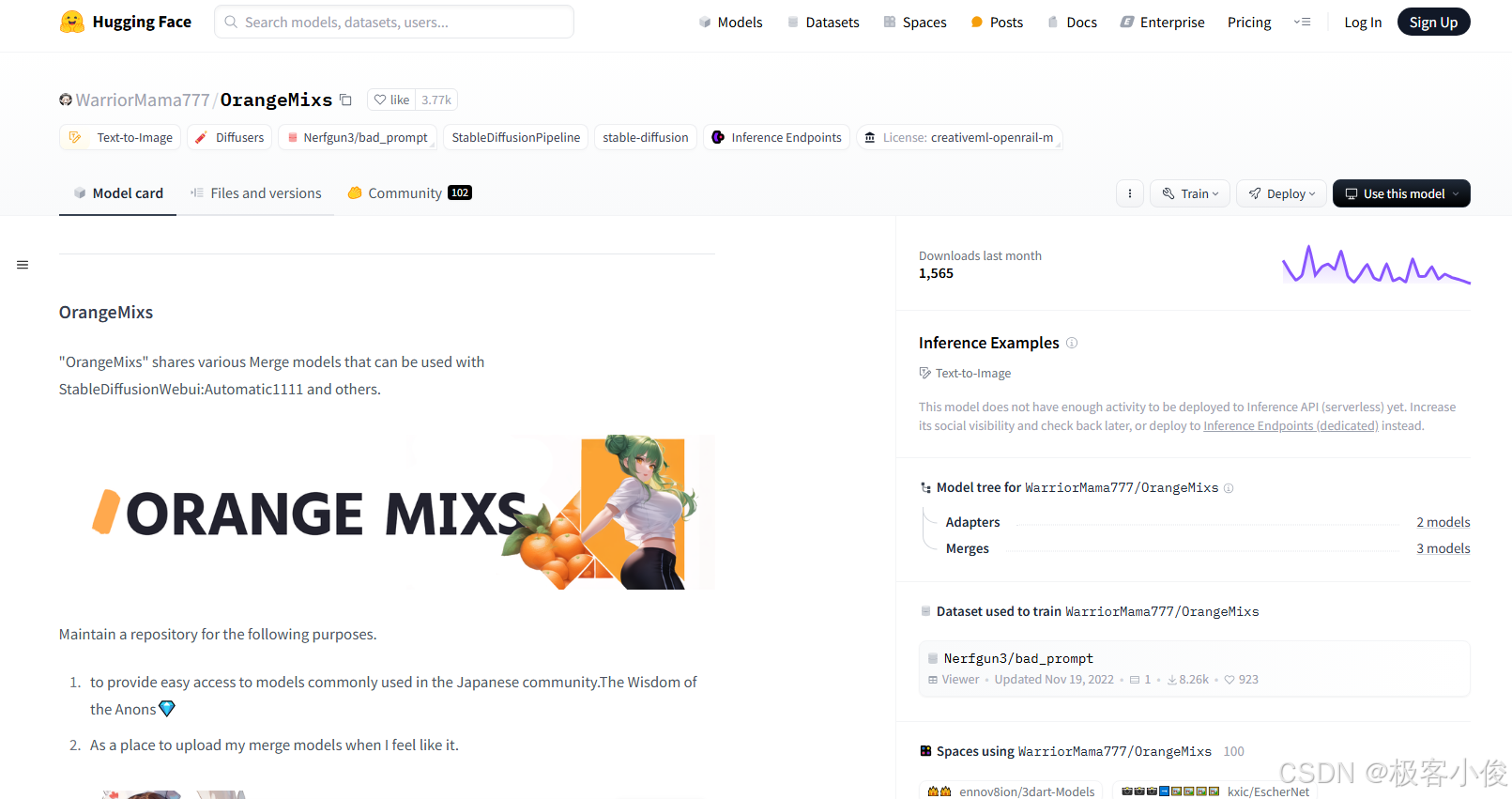Open Docs in the top navigation
1512x799 pixels.
(1072, 22)
